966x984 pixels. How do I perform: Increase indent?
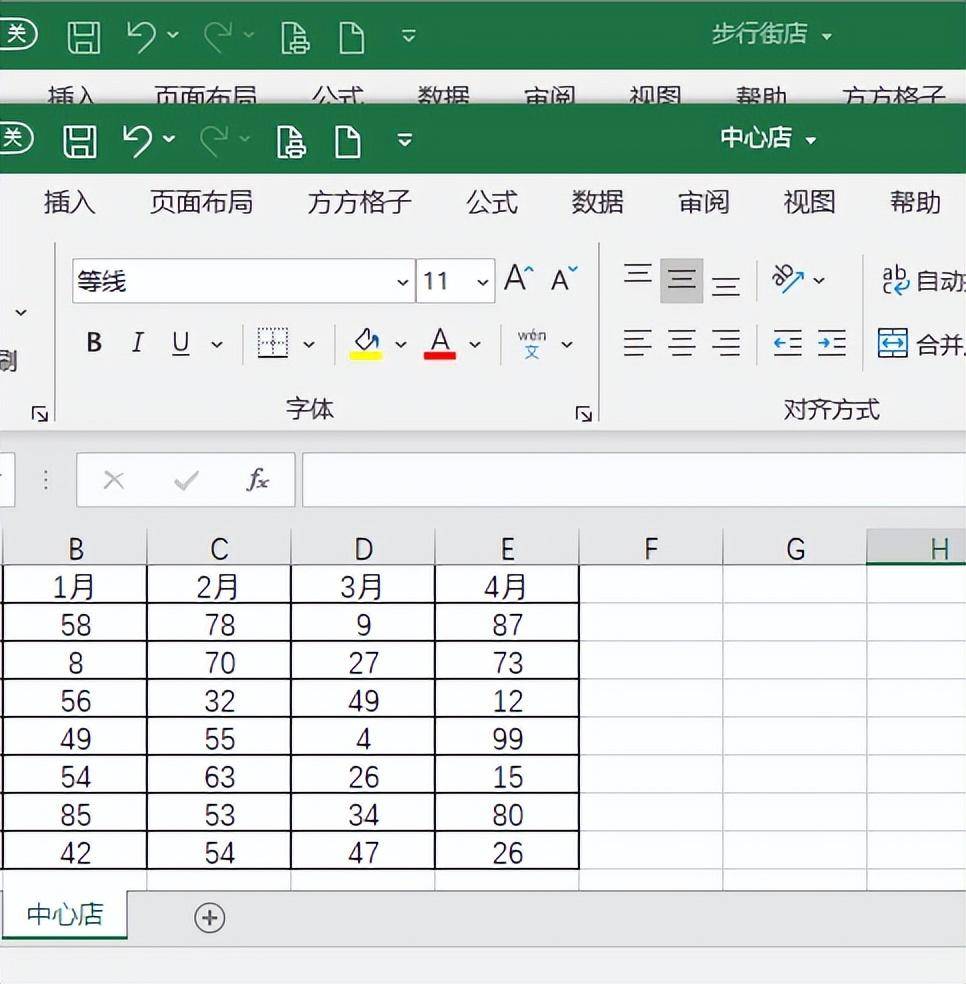tap(832, 343)
